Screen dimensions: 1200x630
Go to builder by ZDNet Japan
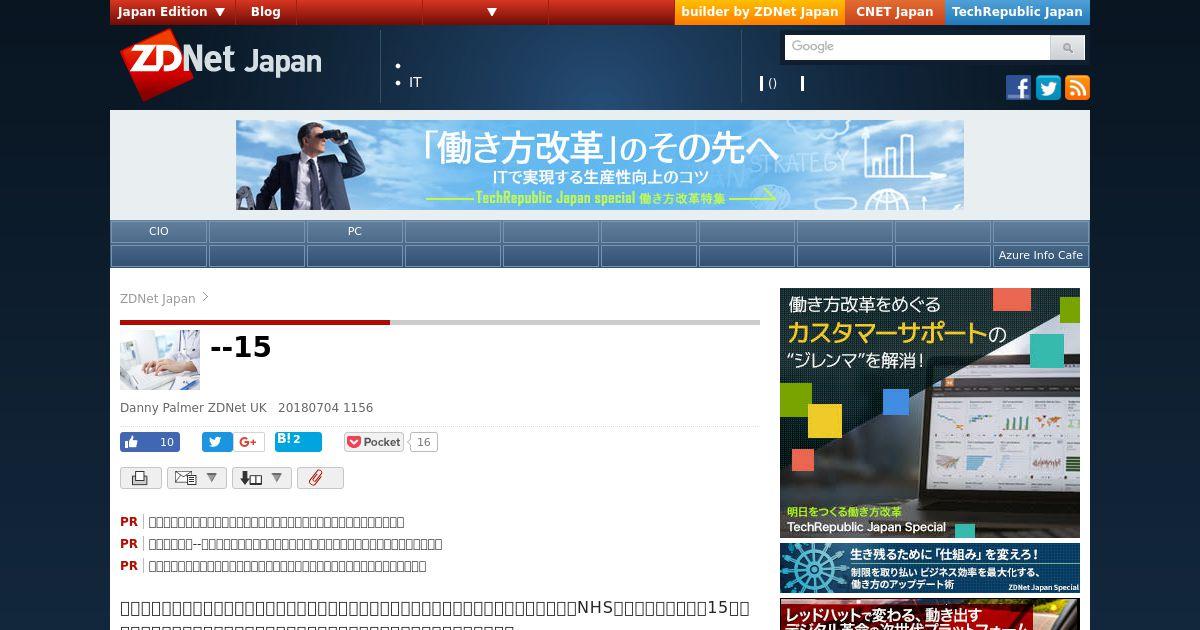[x=760, y=12]
